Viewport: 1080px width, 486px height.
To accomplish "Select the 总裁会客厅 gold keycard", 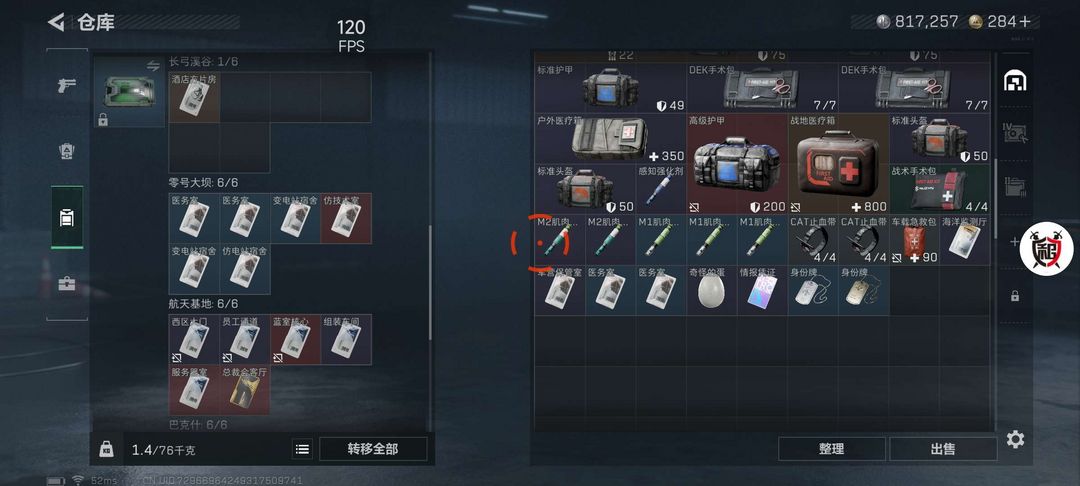I will coord(245,390).
